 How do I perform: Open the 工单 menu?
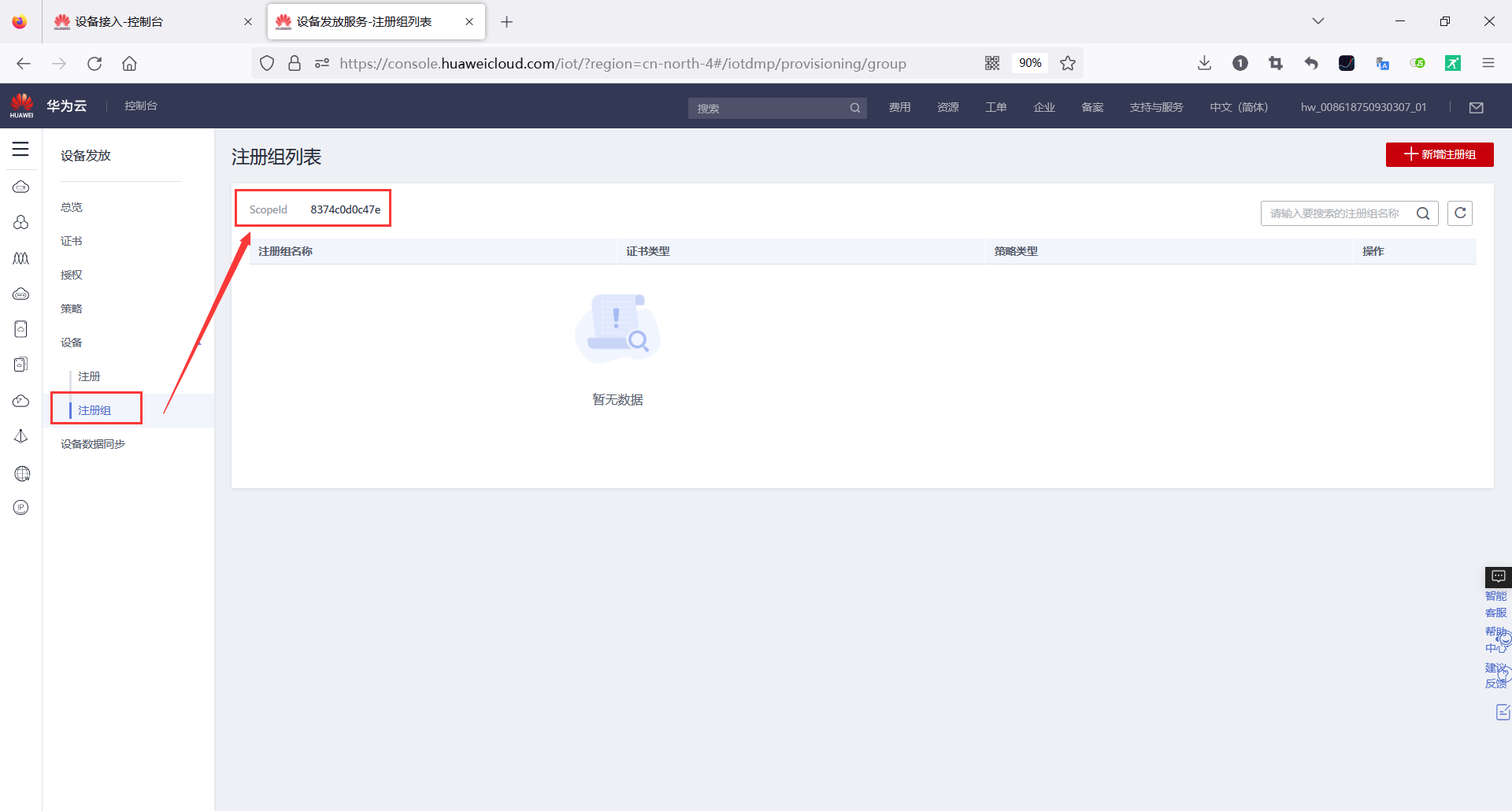point(996,107)
